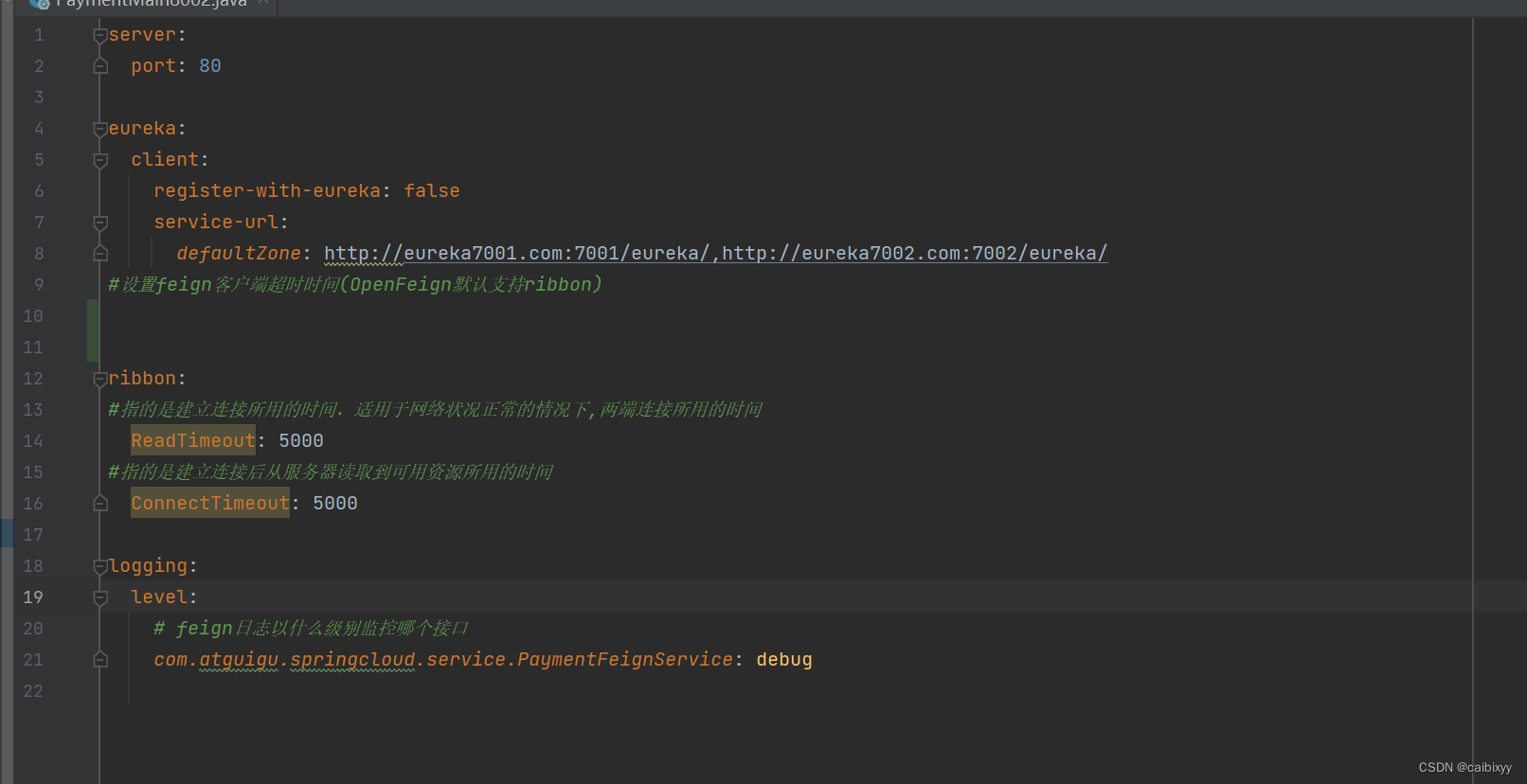Click the 'eureka' key
The width and height of the screenshot is (1527, 784).
[x=142, y=129]
